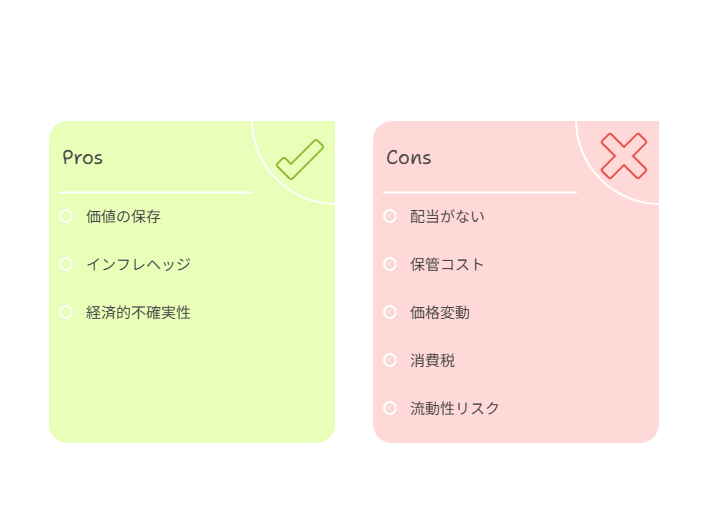
Task: Select the bullet circle beside 経済的不確実性
Action: [66, 312]
